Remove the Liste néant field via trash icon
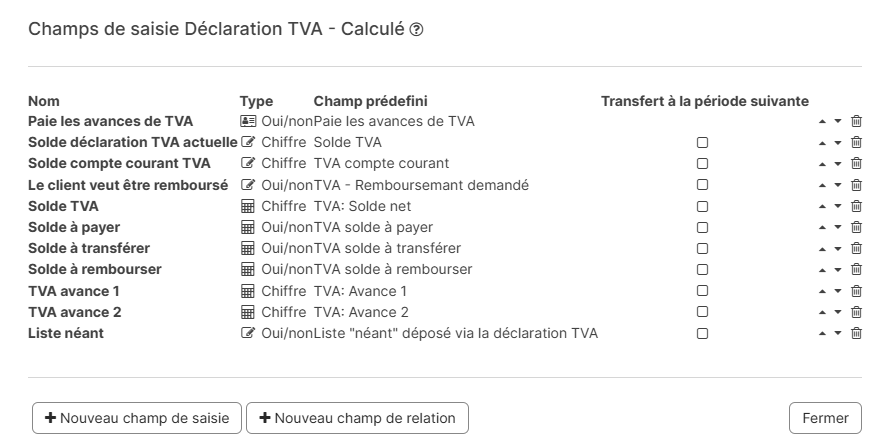 click(856, 333)
